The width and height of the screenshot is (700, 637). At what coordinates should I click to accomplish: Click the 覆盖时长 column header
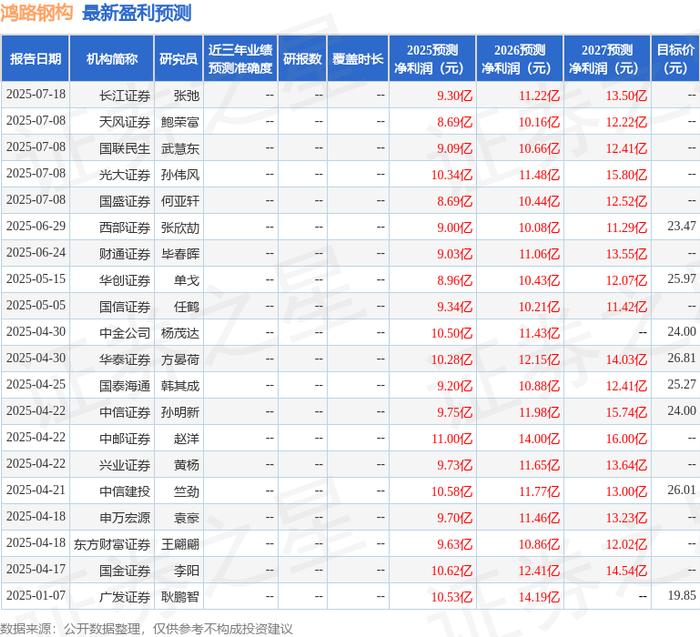pyautogui.click(x=358, y=58)
